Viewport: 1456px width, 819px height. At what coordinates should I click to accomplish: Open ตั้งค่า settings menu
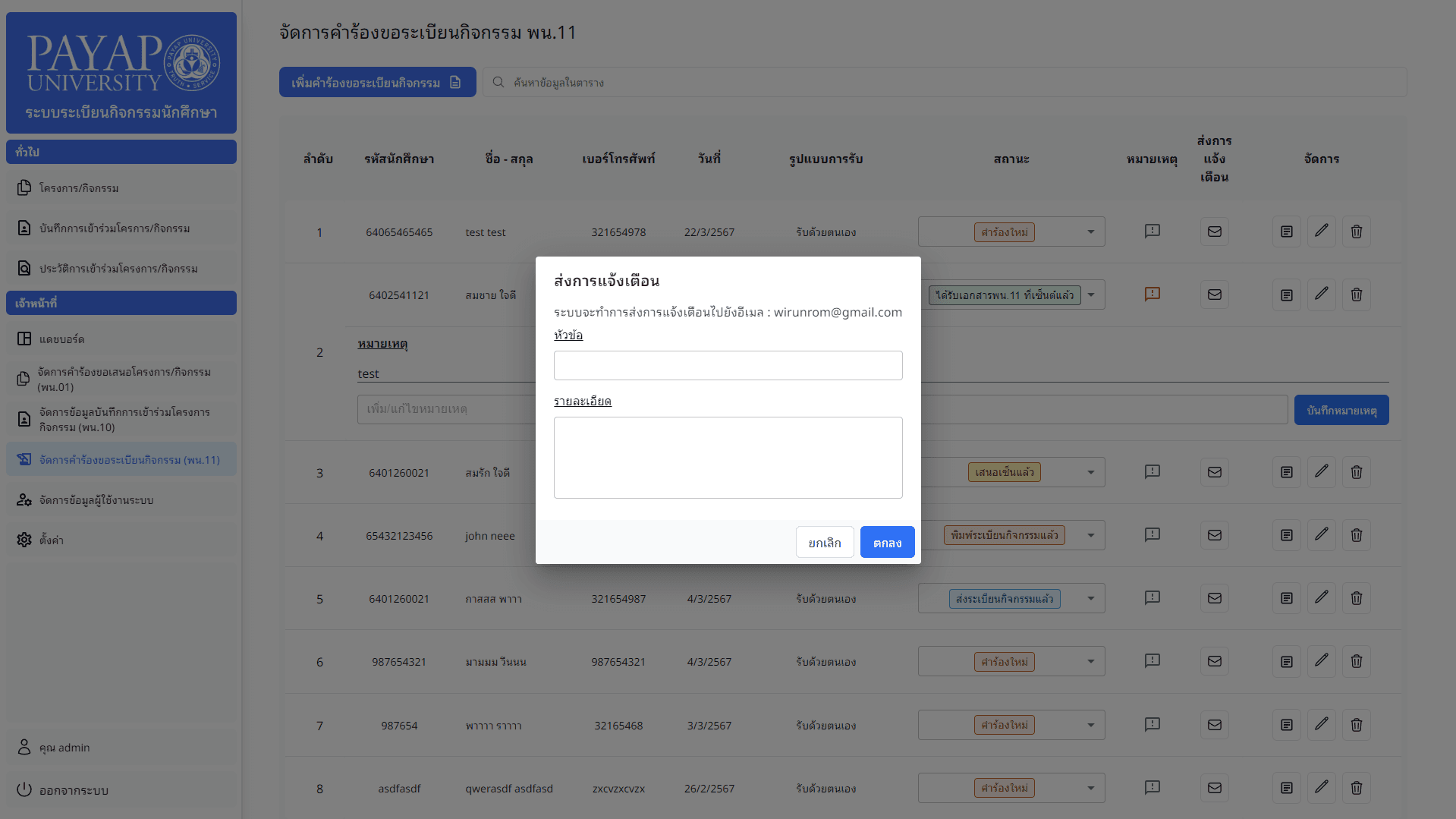(x=121, y=540)
